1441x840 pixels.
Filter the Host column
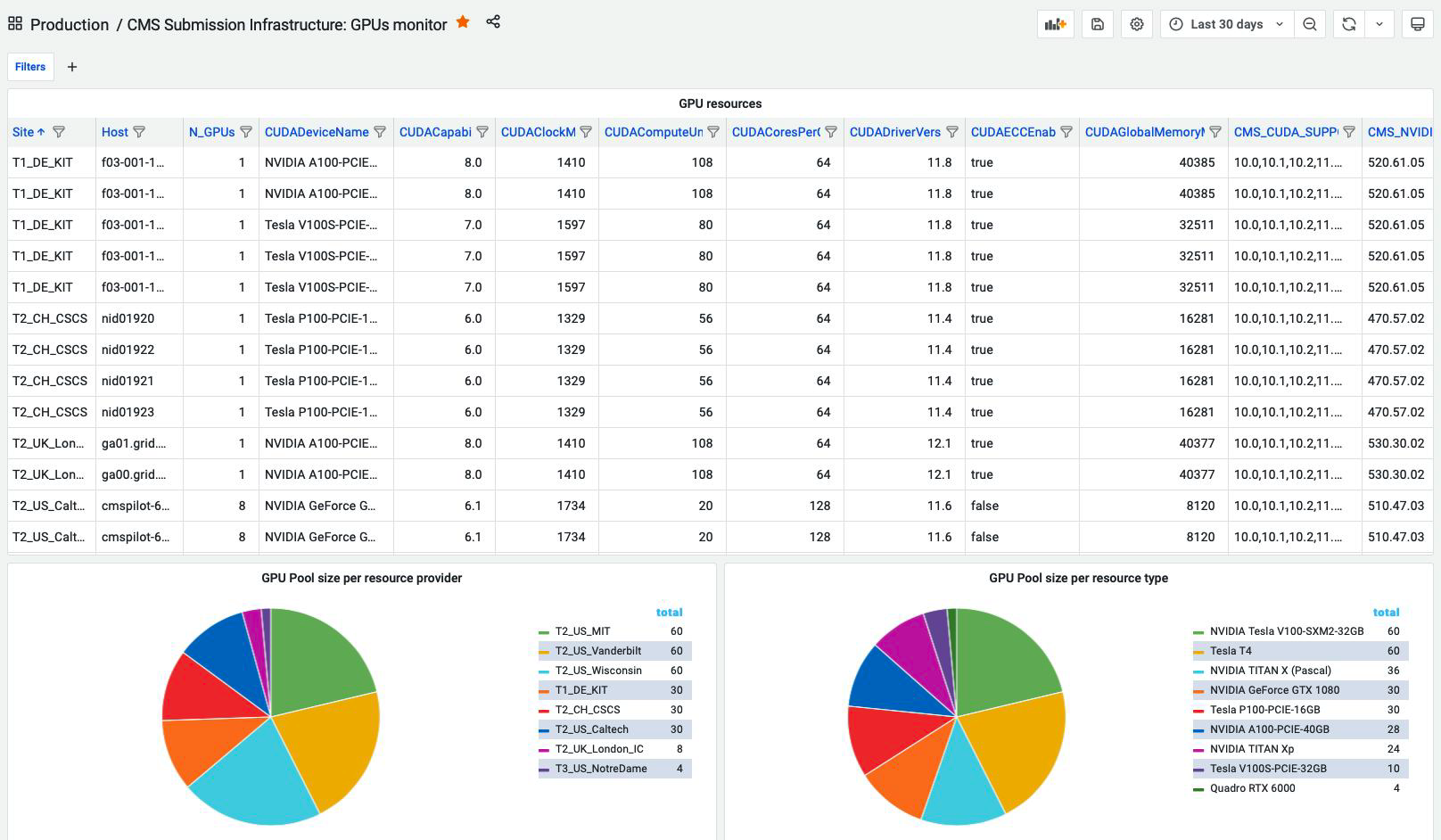139,132
